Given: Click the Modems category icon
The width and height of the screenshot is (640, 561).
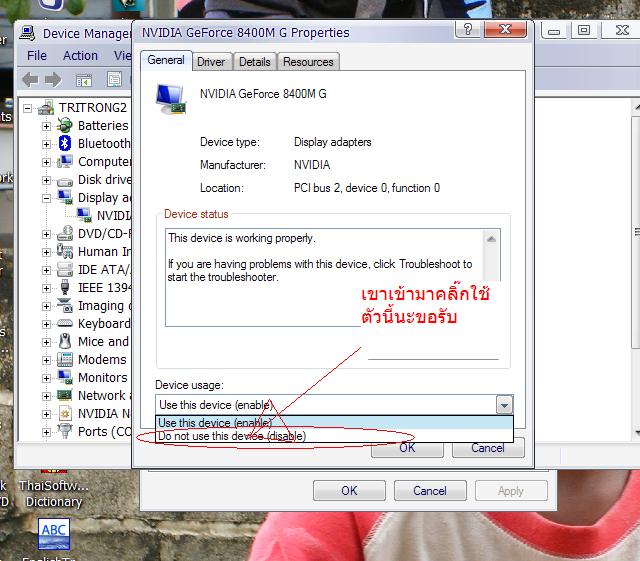Looking at the screenshot, I should click(65, 359).
